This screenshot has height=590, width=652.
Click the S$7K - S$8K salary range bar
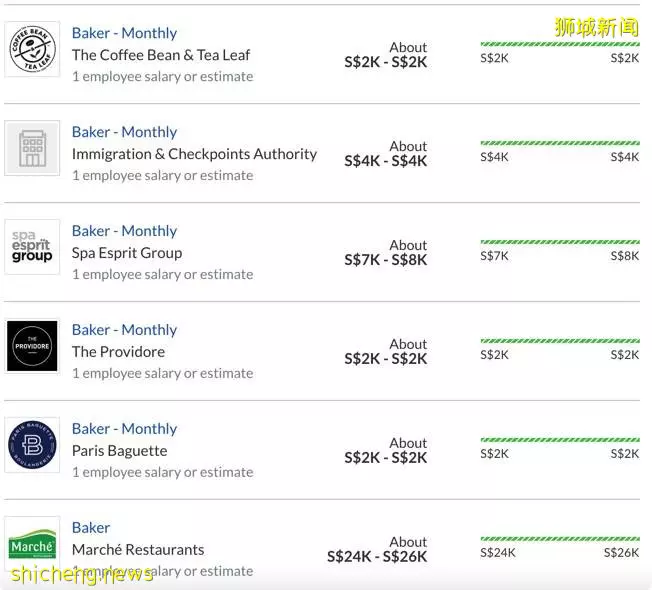click(560, 242)
